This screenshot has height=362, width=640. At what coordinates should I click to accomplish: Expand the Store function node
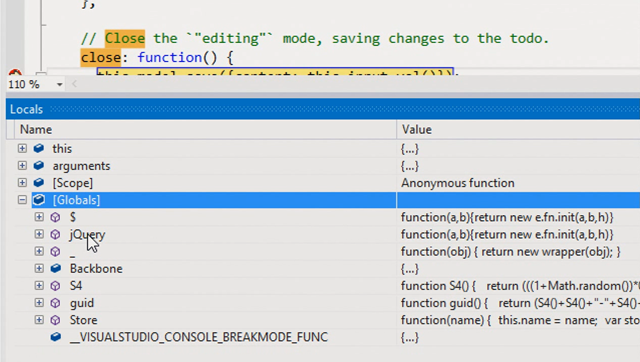(x=39, y=320)
